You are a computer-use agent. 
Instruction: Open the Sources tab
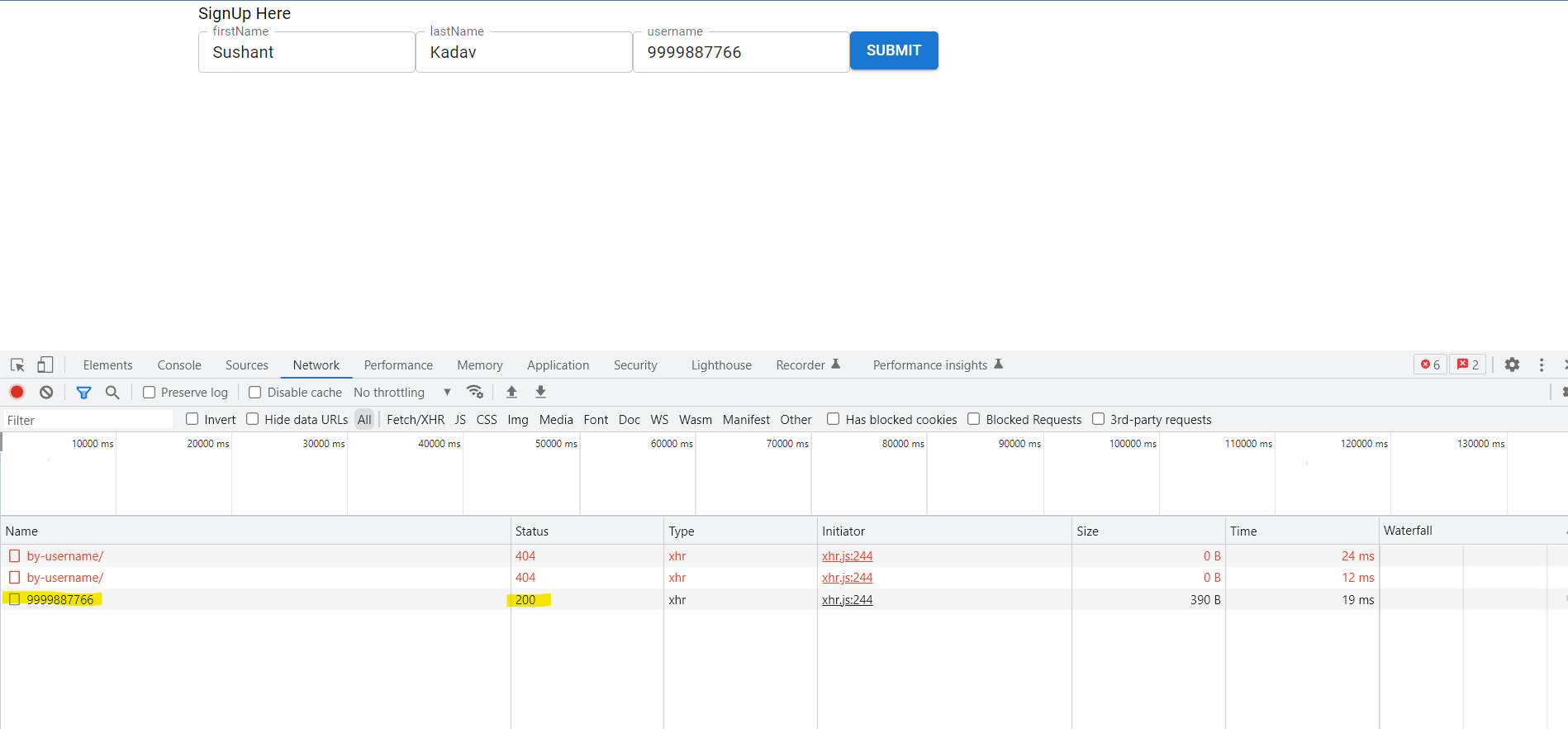(247, 364)
